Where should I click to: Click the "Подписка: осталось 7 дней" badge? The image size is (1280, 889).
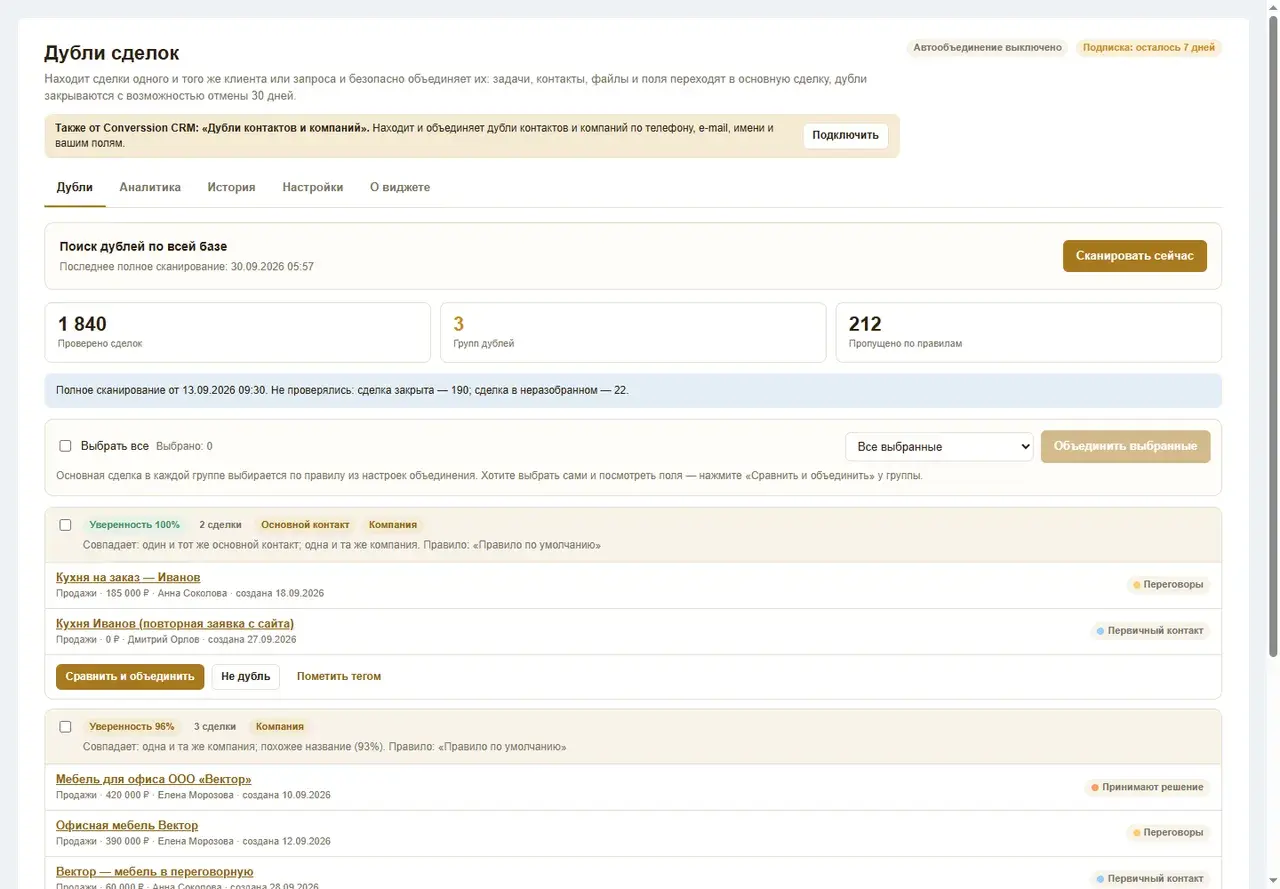(1149, 48)
